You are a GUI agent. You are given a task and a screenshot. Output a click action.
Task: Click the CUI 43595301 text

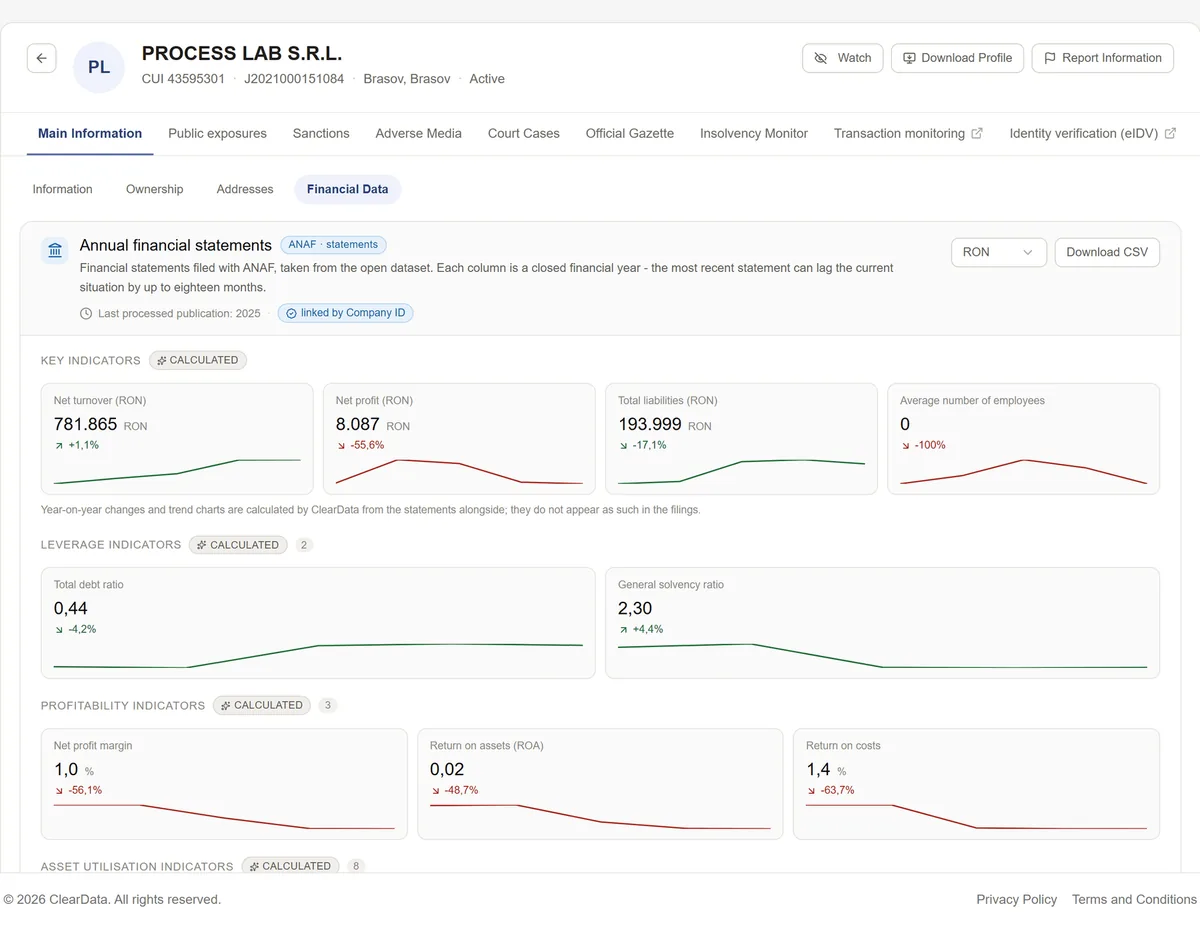(x=183, y=79)
